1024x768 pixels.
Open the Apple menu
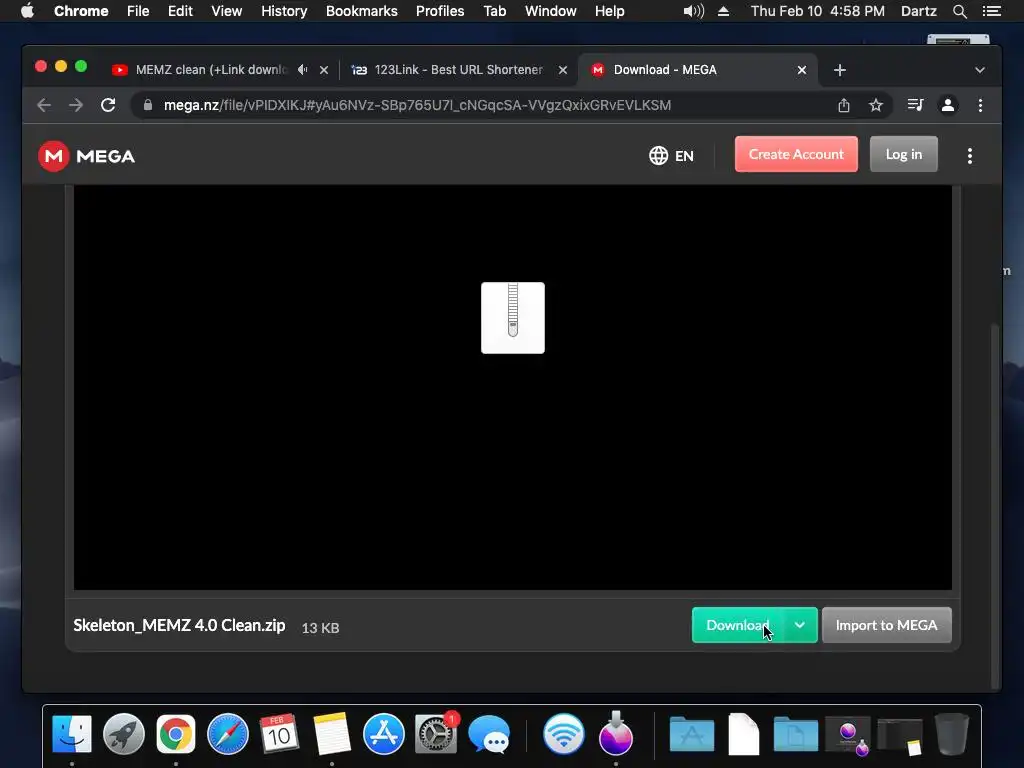point(27,11)
